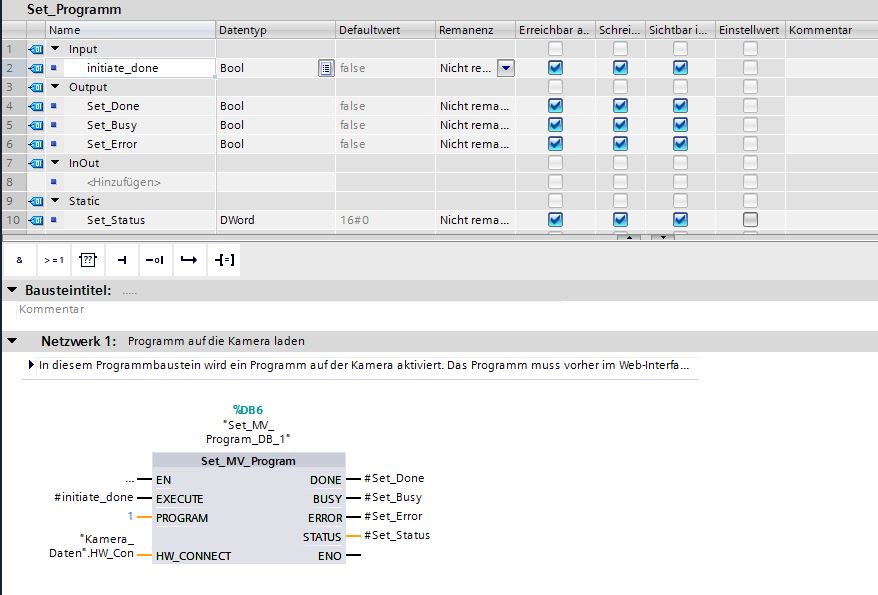Image resolution: width=878 pixels, height=595 pixels.
Task: Click the branch arrow toolbar icon
Action: point(188,260)
